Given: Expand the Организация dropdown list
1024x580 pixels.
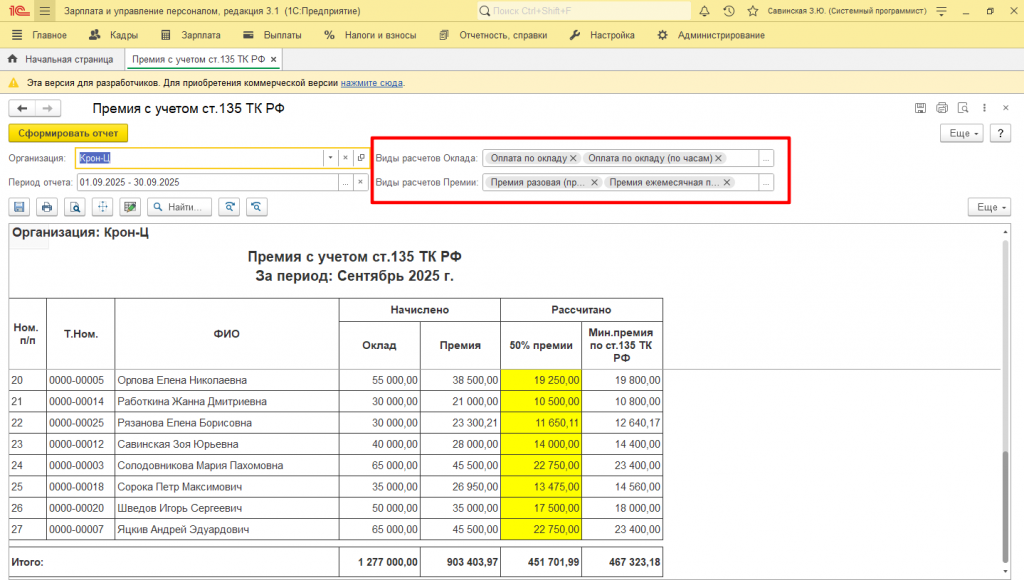Looking at the screenshot, I should tap(330, 158).
